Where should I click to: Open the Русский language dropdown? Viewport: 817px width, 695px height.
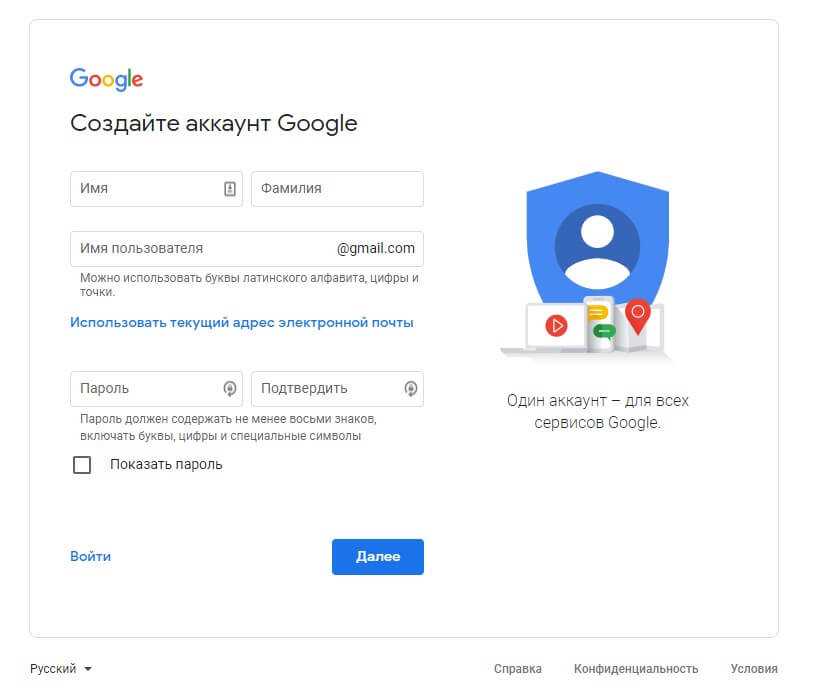point(61,669)
